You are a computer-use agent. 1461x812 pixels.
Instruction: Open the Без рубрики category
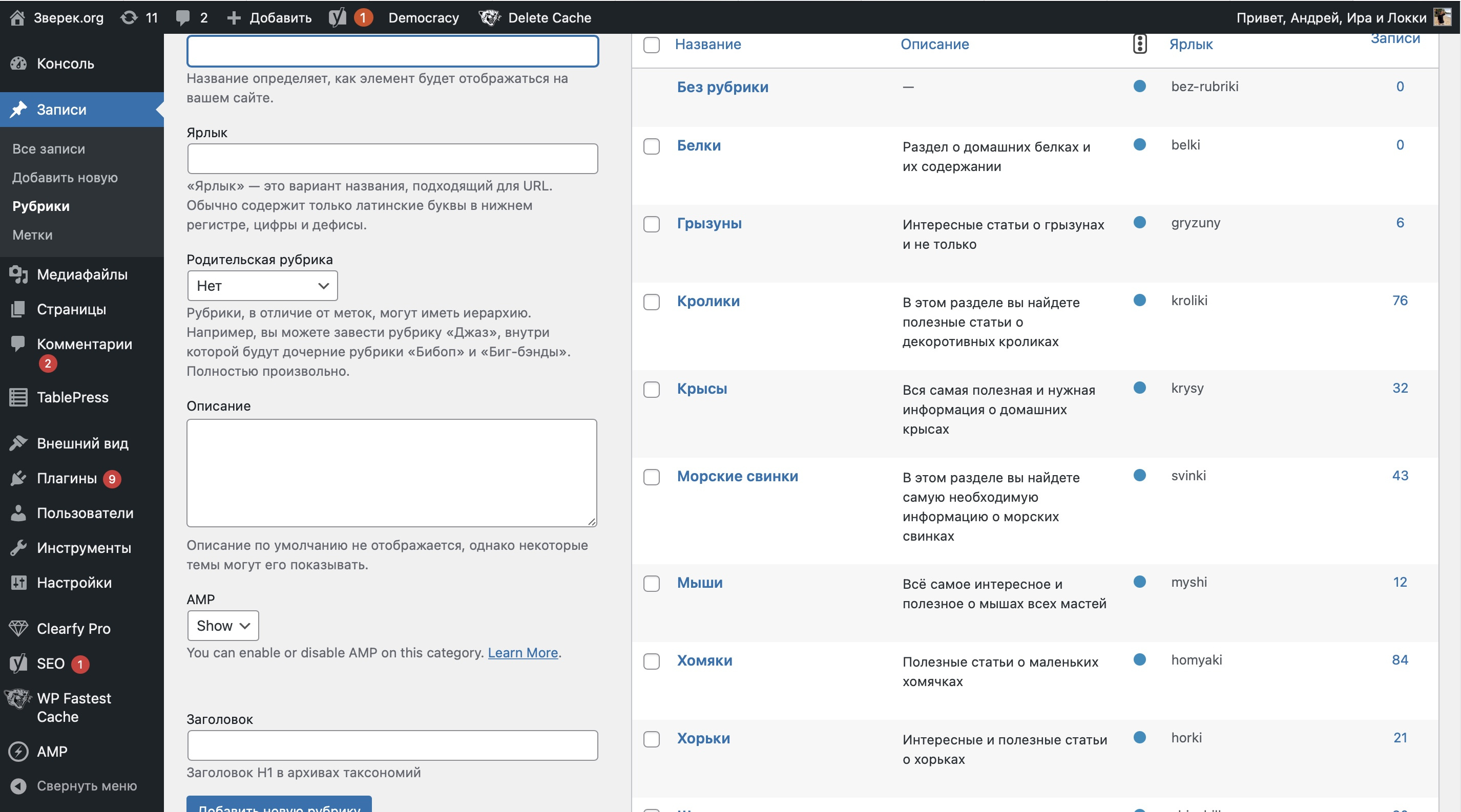pyautogui.click(x=722, y=87)
